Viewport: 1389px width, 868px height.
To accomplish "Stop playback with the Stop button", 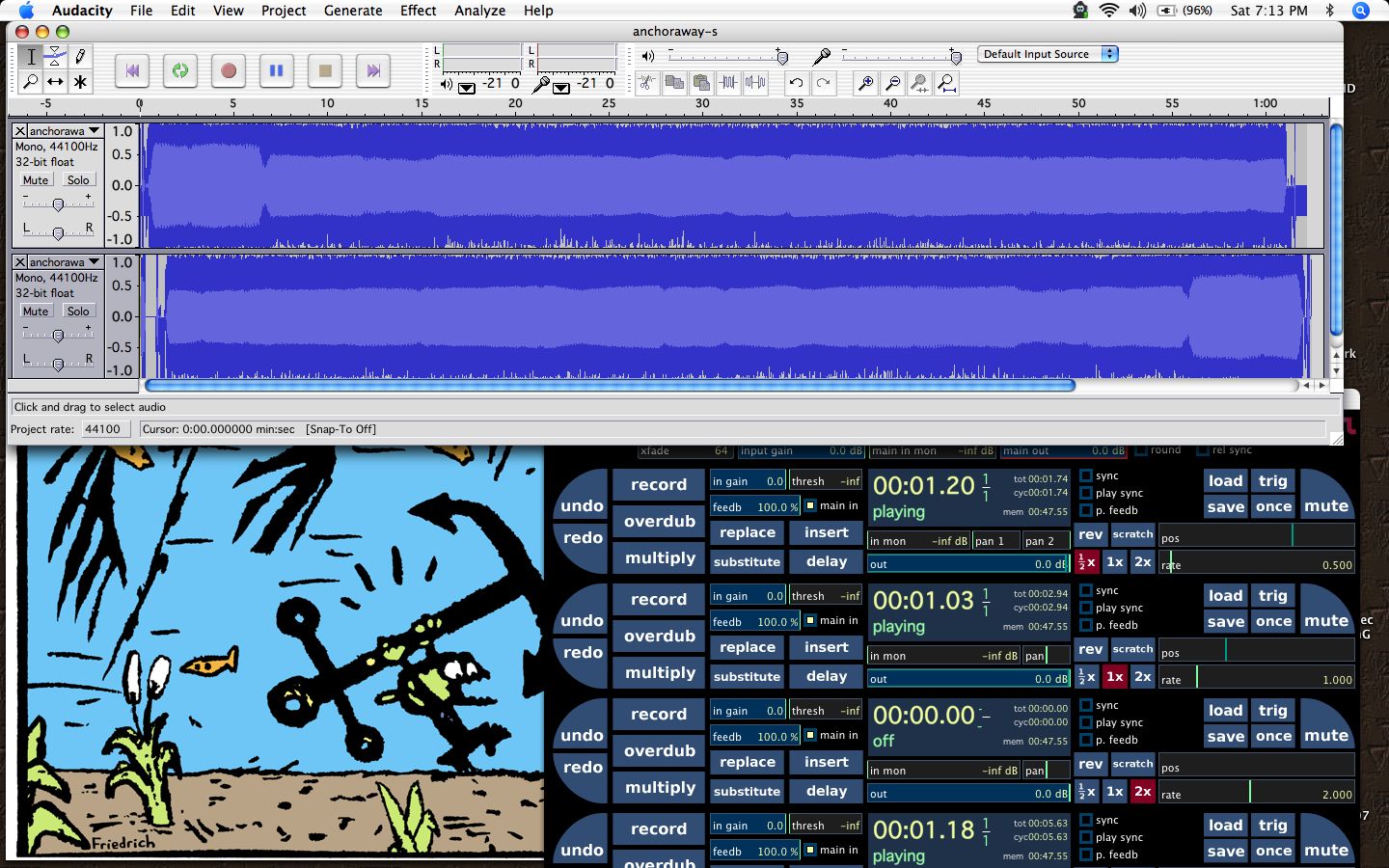I will tap(325, 70).
